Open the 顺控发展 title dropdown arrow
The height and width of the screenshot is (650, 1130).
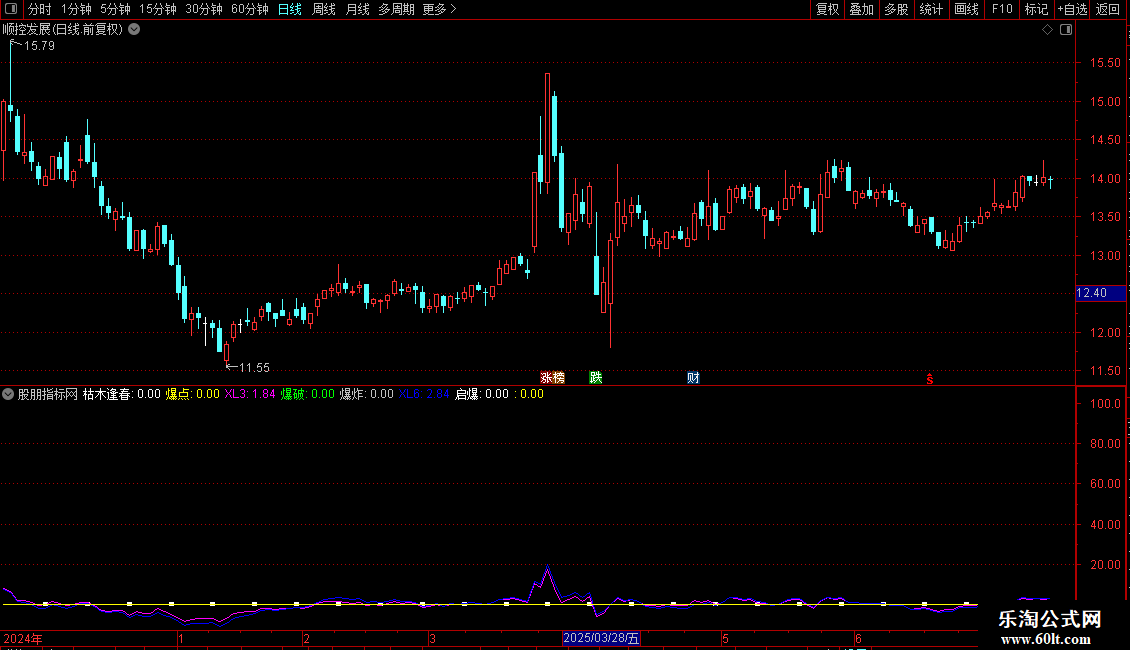tap(134, 30)
